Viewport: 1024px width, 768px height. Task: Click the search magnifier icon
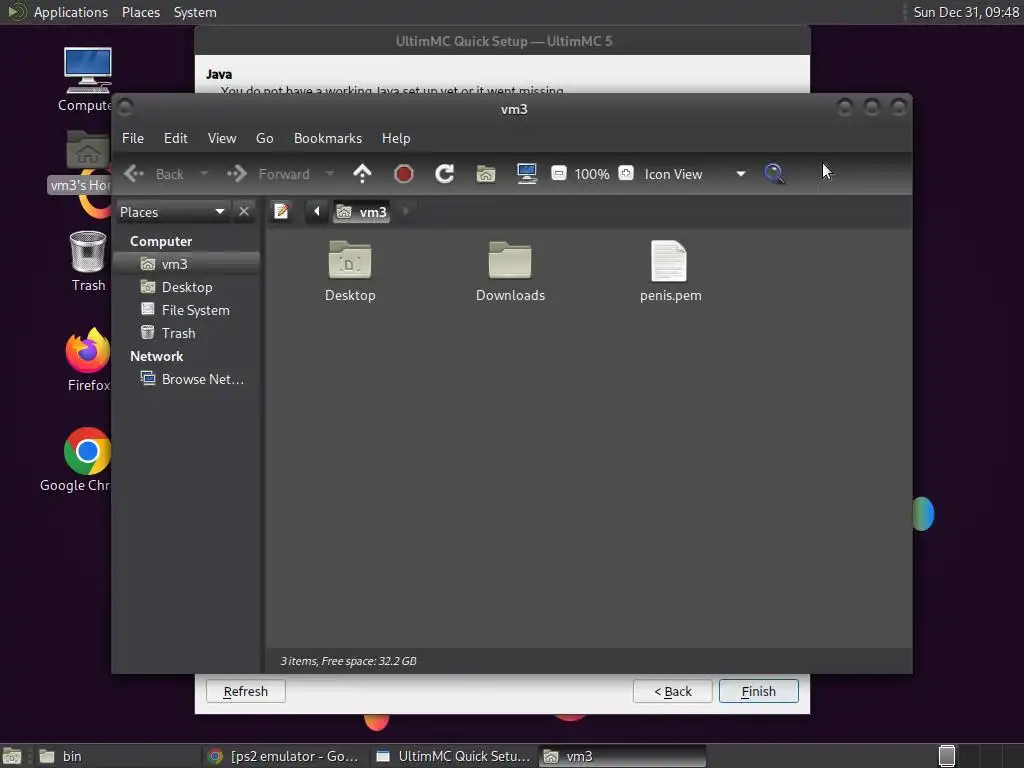(x=774, y=174)
